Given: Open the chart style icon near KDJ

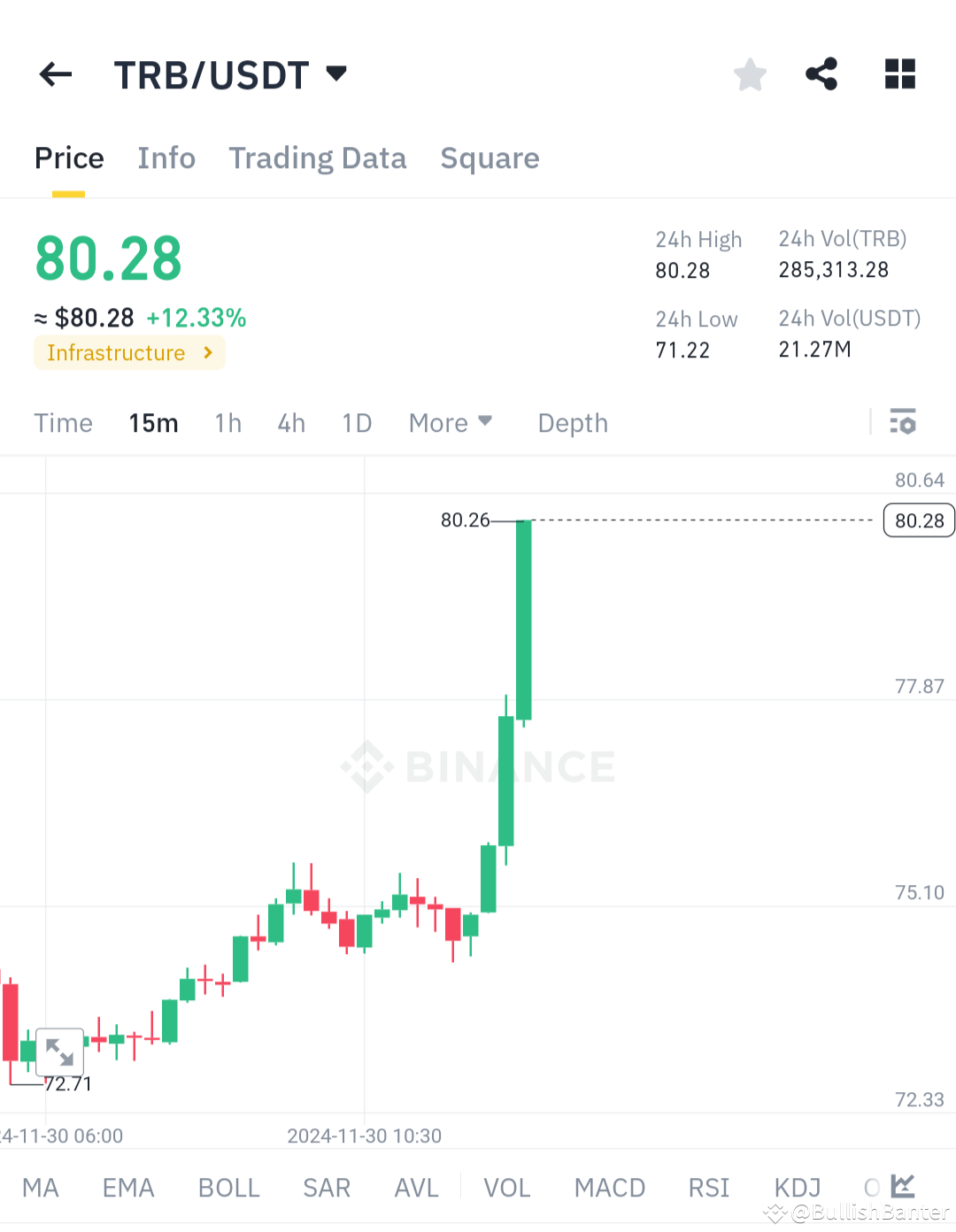Looking at the screenshot, I should pos(901,1187).
